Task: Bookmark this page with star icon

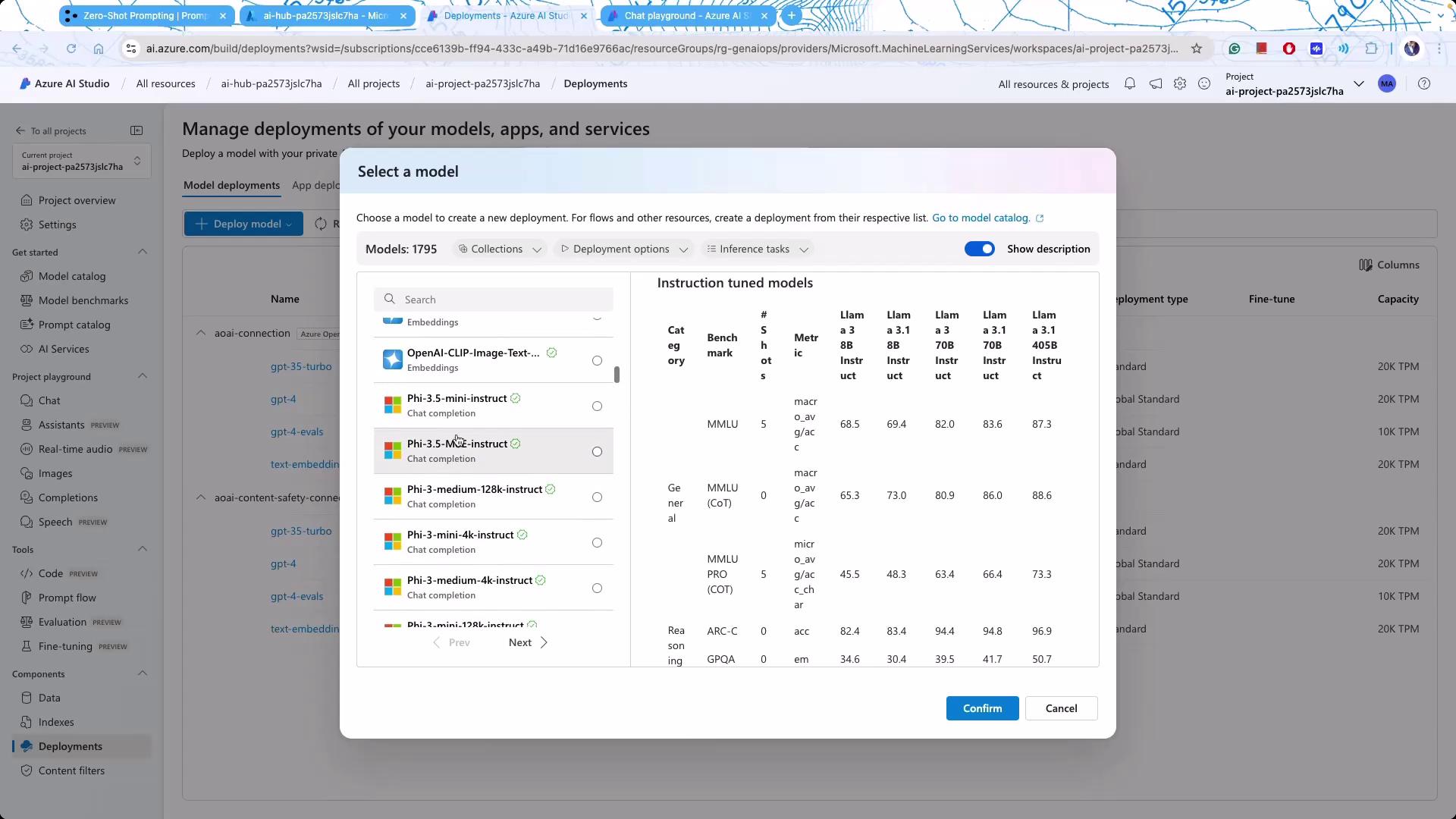Action: [1197, 49]
